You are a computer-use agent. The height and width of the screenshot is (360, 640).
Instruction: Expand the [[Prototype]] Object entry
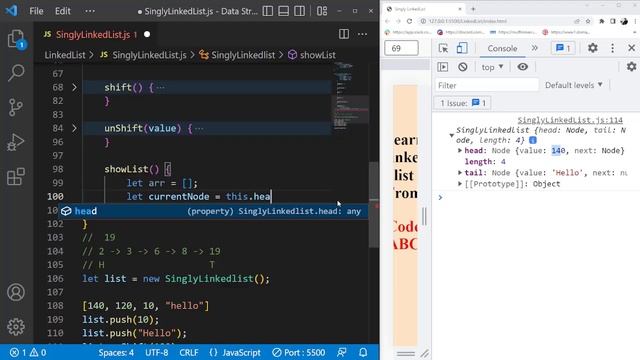point(460,184)
